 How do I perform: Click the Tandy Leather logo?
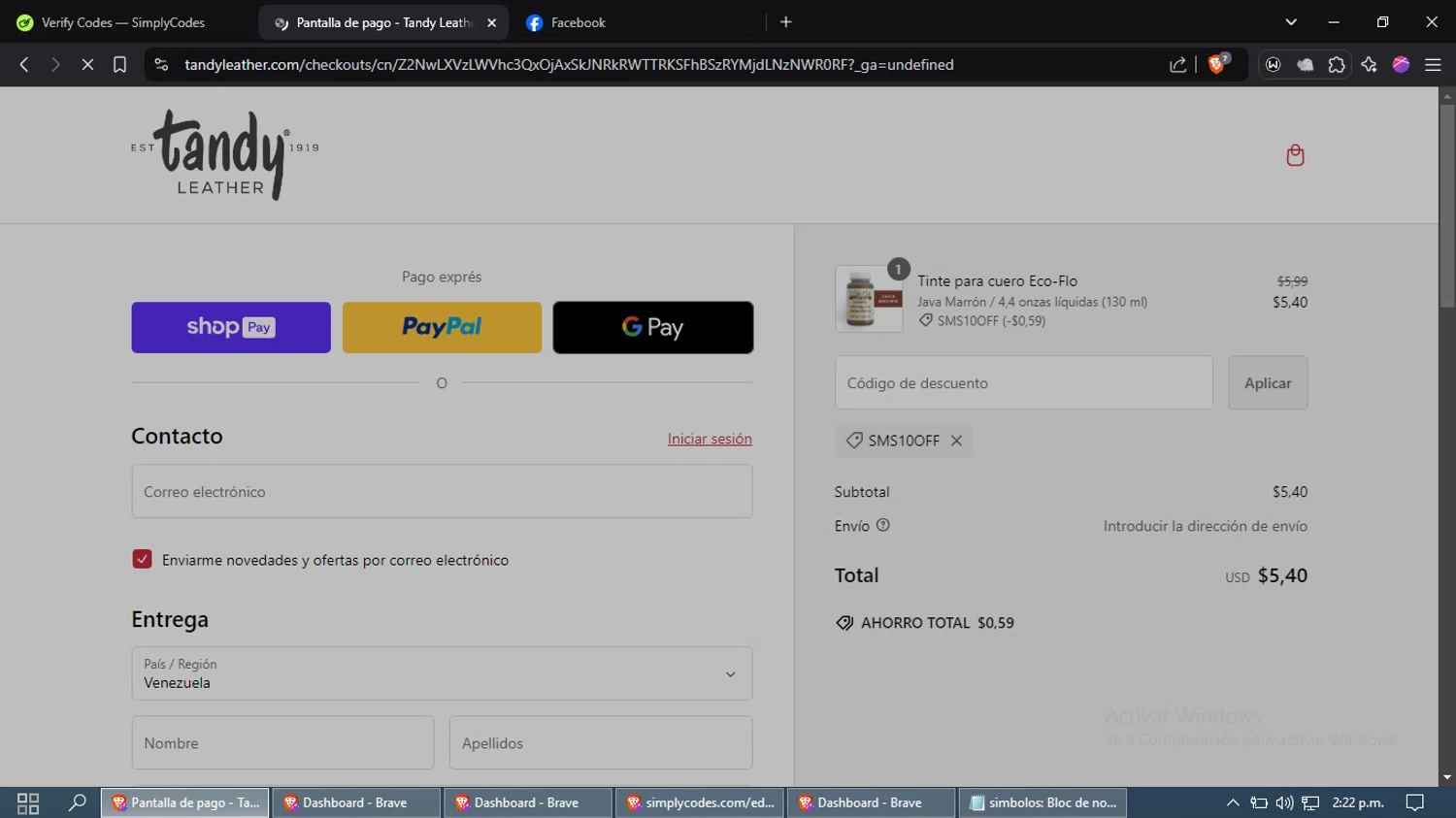click(225, 155)
